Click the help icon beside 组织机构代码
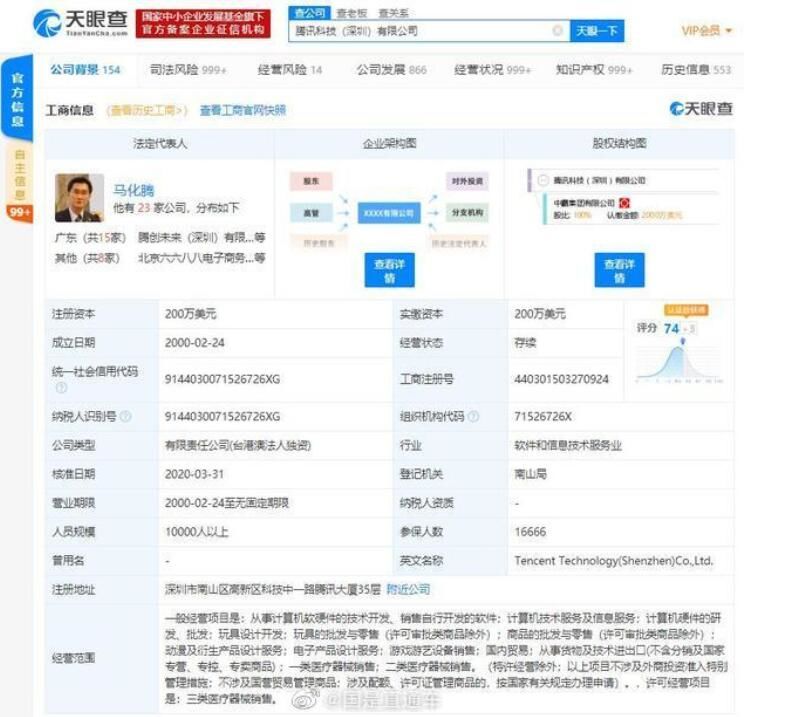 (472, 416)
